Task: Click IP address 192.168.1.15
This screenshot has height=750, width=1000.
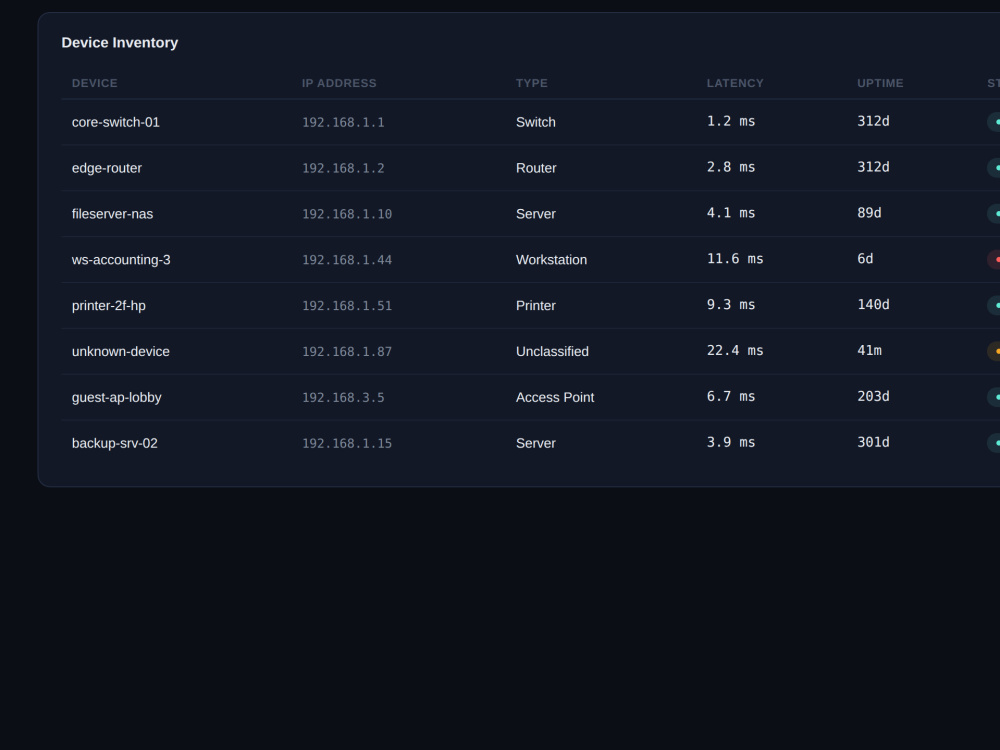Action: coord(347,443)
